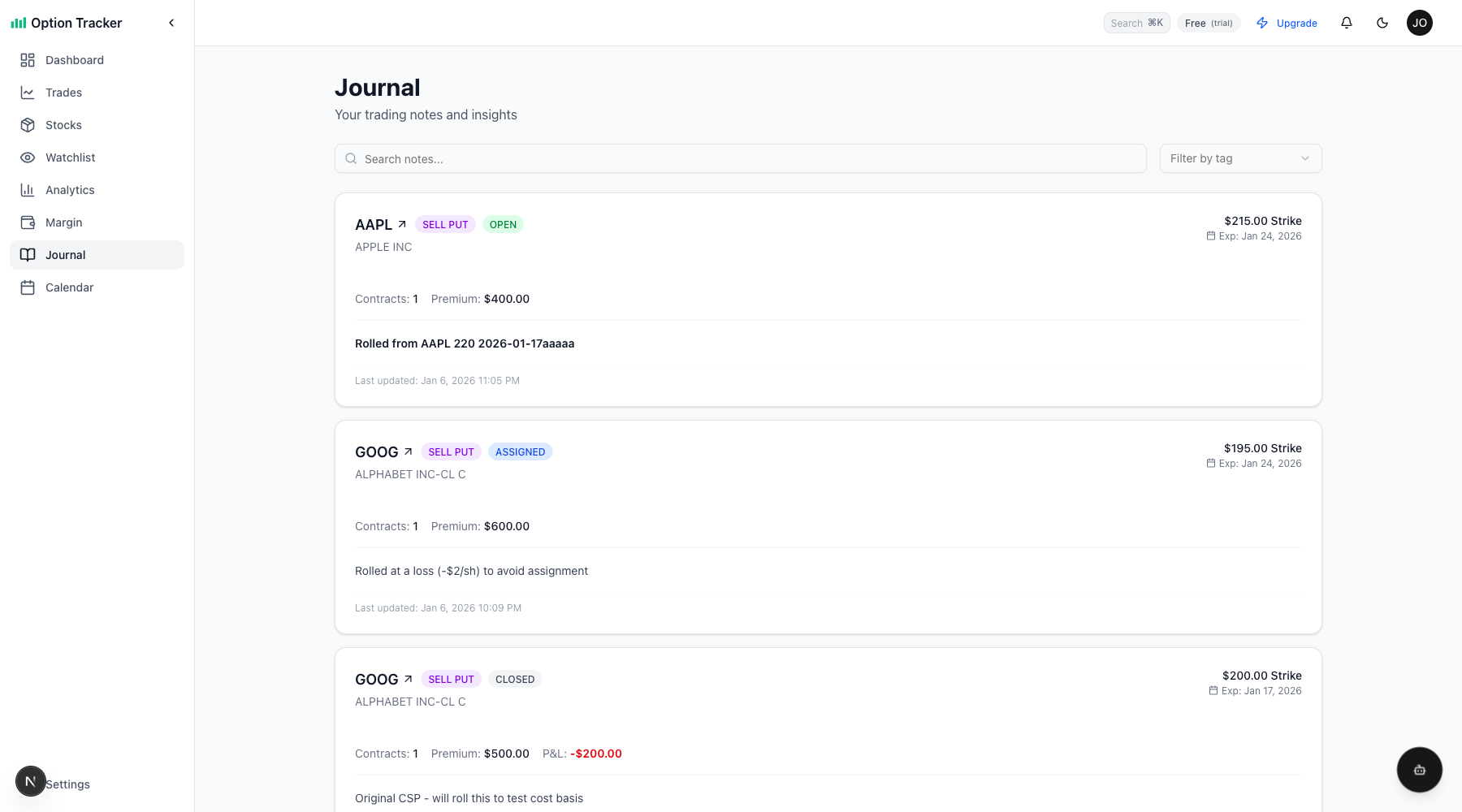Click the Upgrade link
The height and width of the screenshot is (812, 1462).
[1287, 23]
